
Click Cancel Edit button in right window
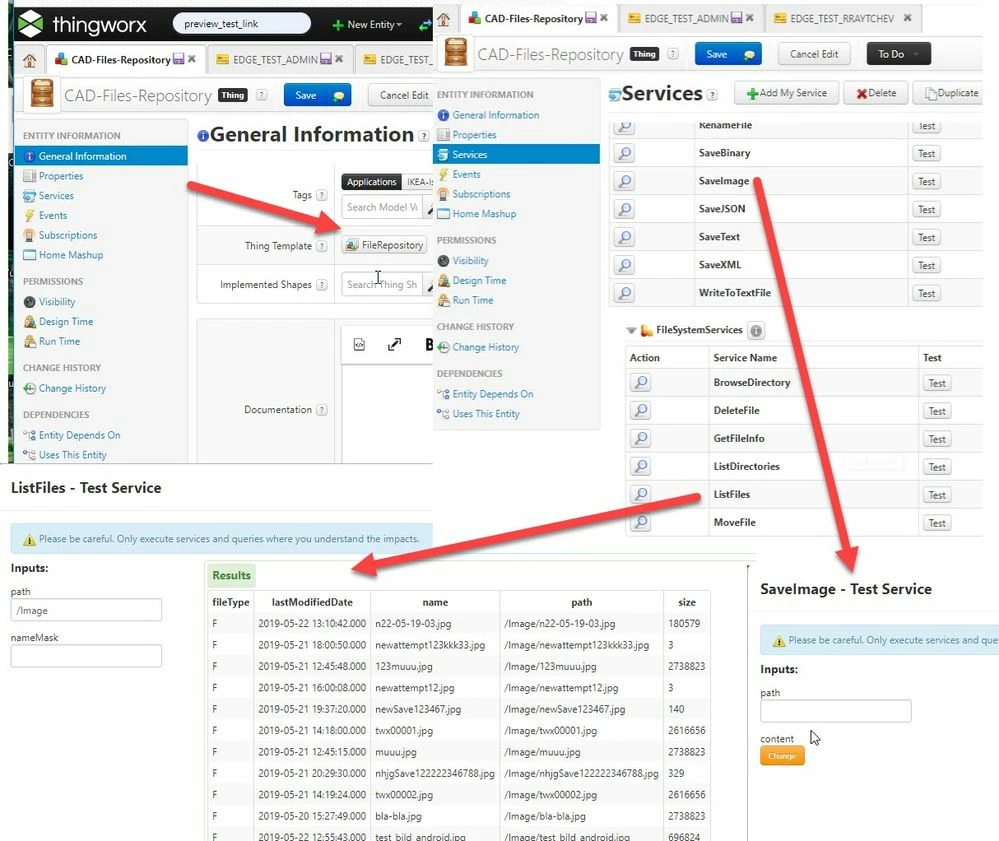[814, 54]
